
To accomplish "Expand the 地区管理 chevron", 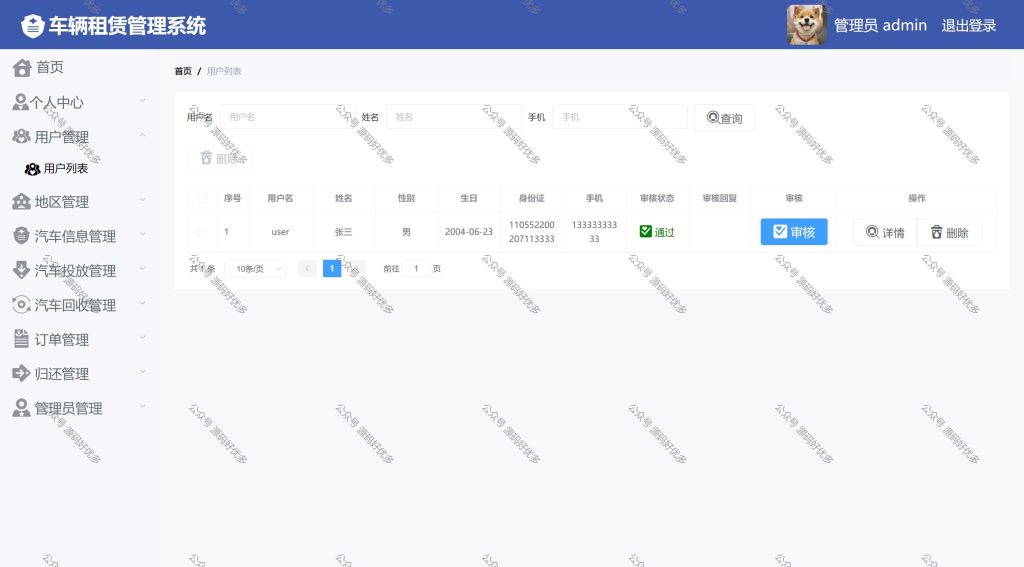I will (x=142, y=200).
